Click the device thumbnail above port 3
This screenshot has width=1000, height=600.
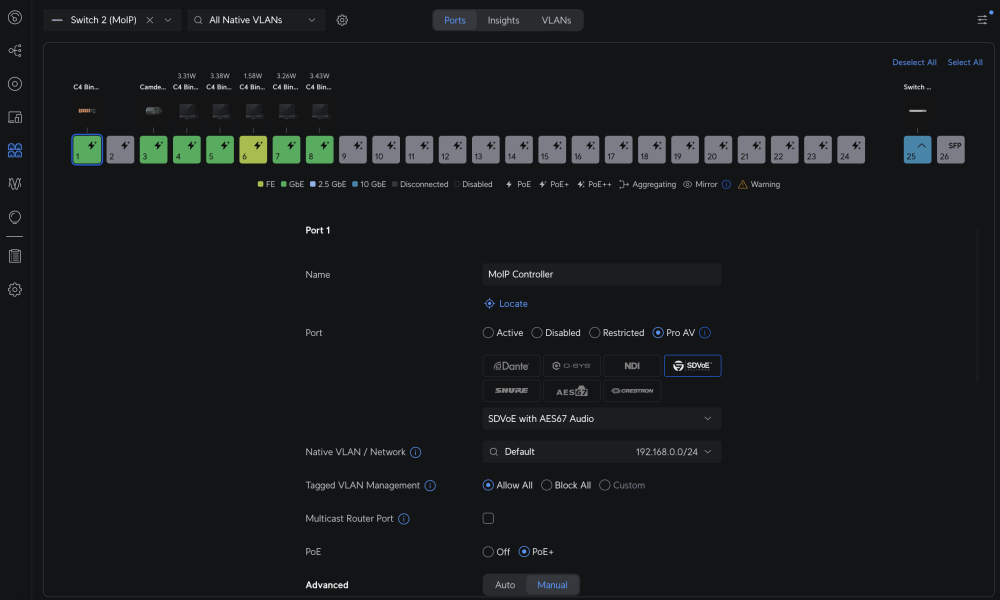tap(154, 111)
